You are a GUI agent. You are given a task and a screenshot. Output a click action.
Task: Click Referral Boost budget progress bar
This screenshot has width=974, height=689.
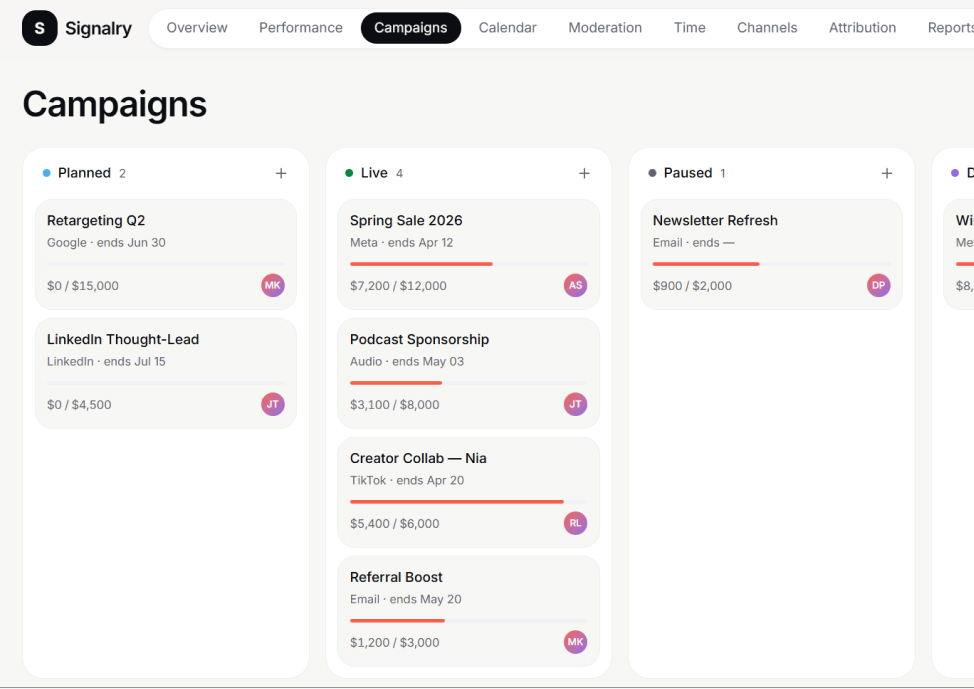coord(468,621)
